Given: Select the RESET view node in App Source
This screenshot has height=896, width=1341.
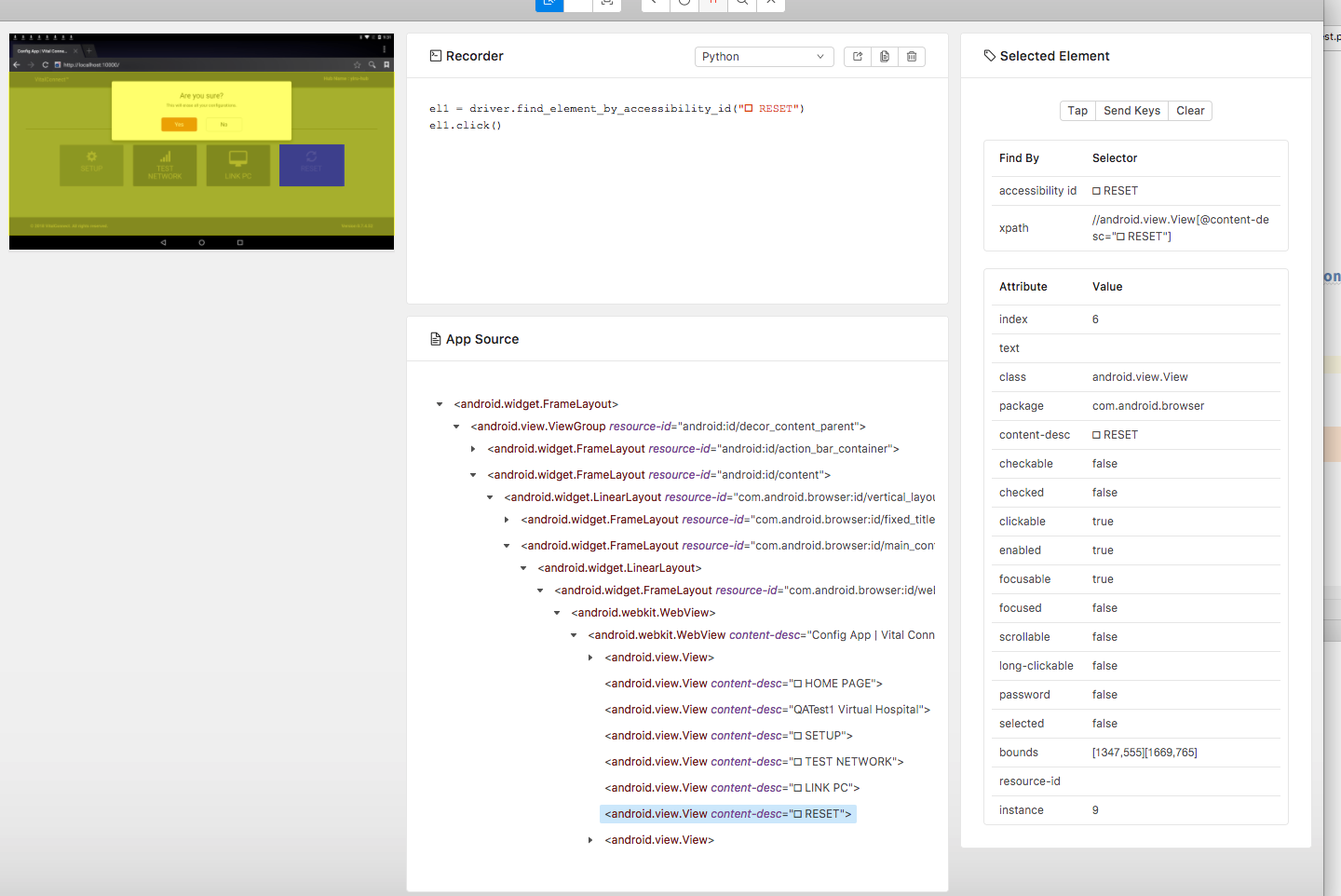Looking at the screenshot, I should pyautogui.click(x=728, y=813).
